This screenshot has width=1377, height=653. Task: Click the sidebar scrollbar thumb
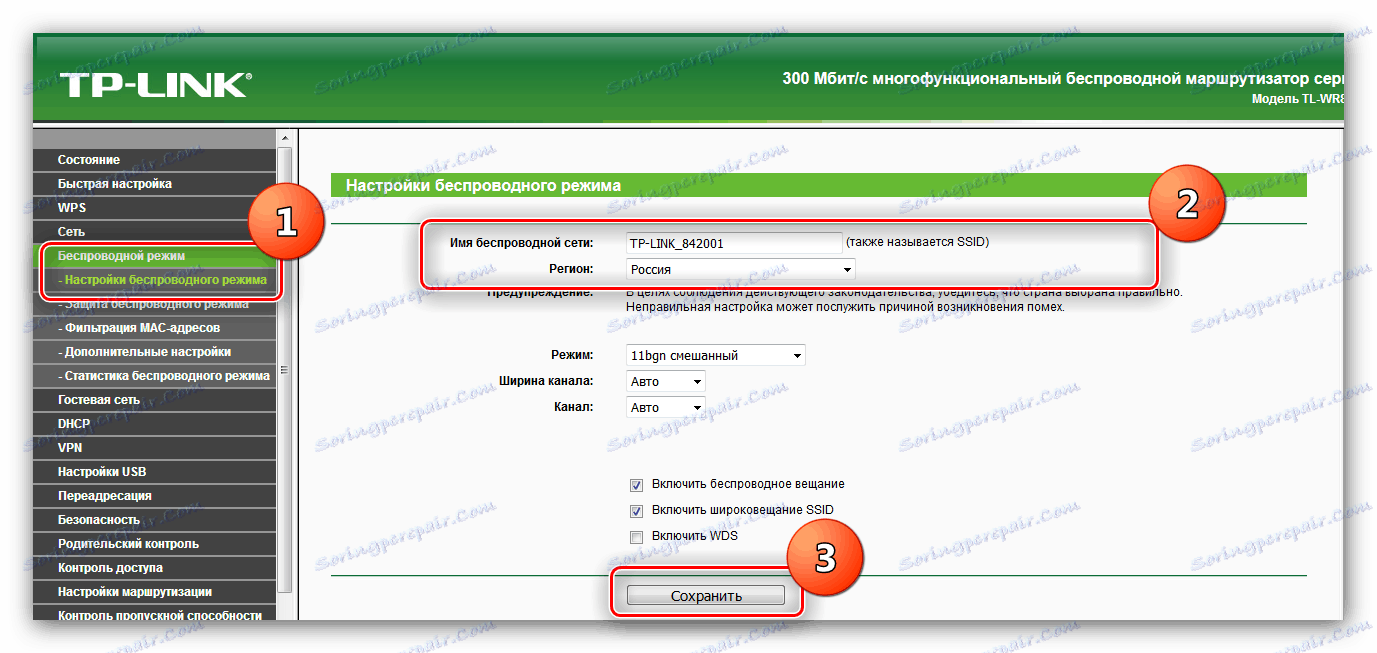tap(284, 369)
